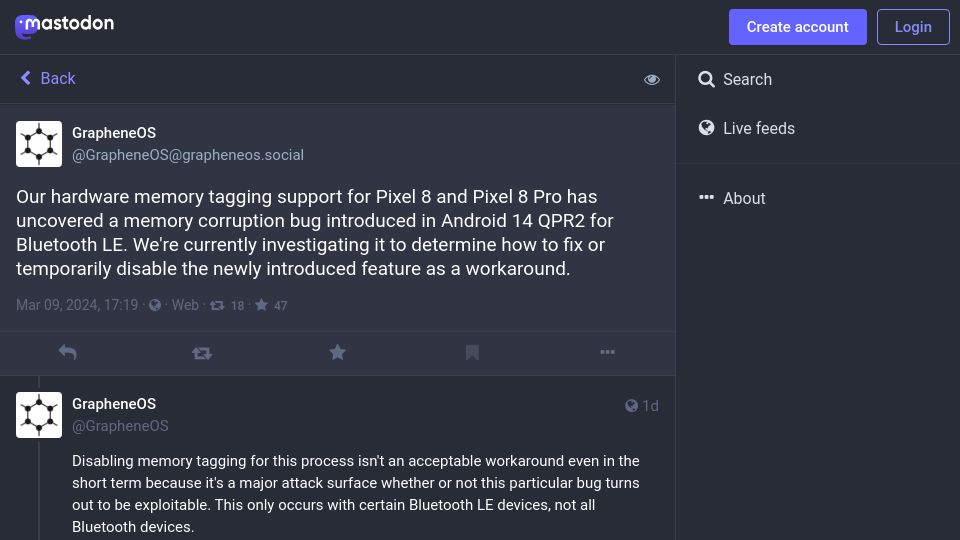Reply to the GrapheneOS post
The width and height of the screenshot is (960, 540).
point(67,353)
